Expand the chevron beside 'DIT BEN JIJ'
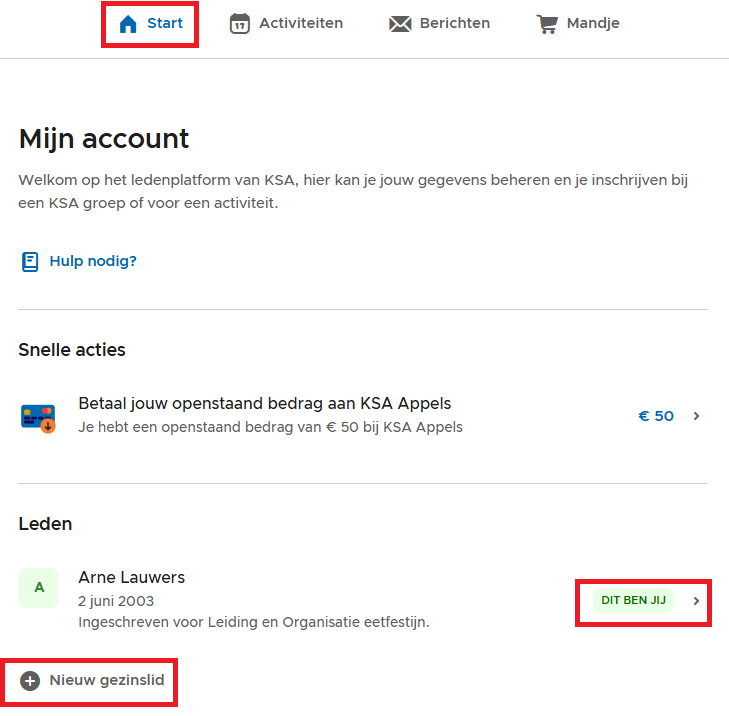This screenshot has width=729, height=716. click(x=697, y=601)
